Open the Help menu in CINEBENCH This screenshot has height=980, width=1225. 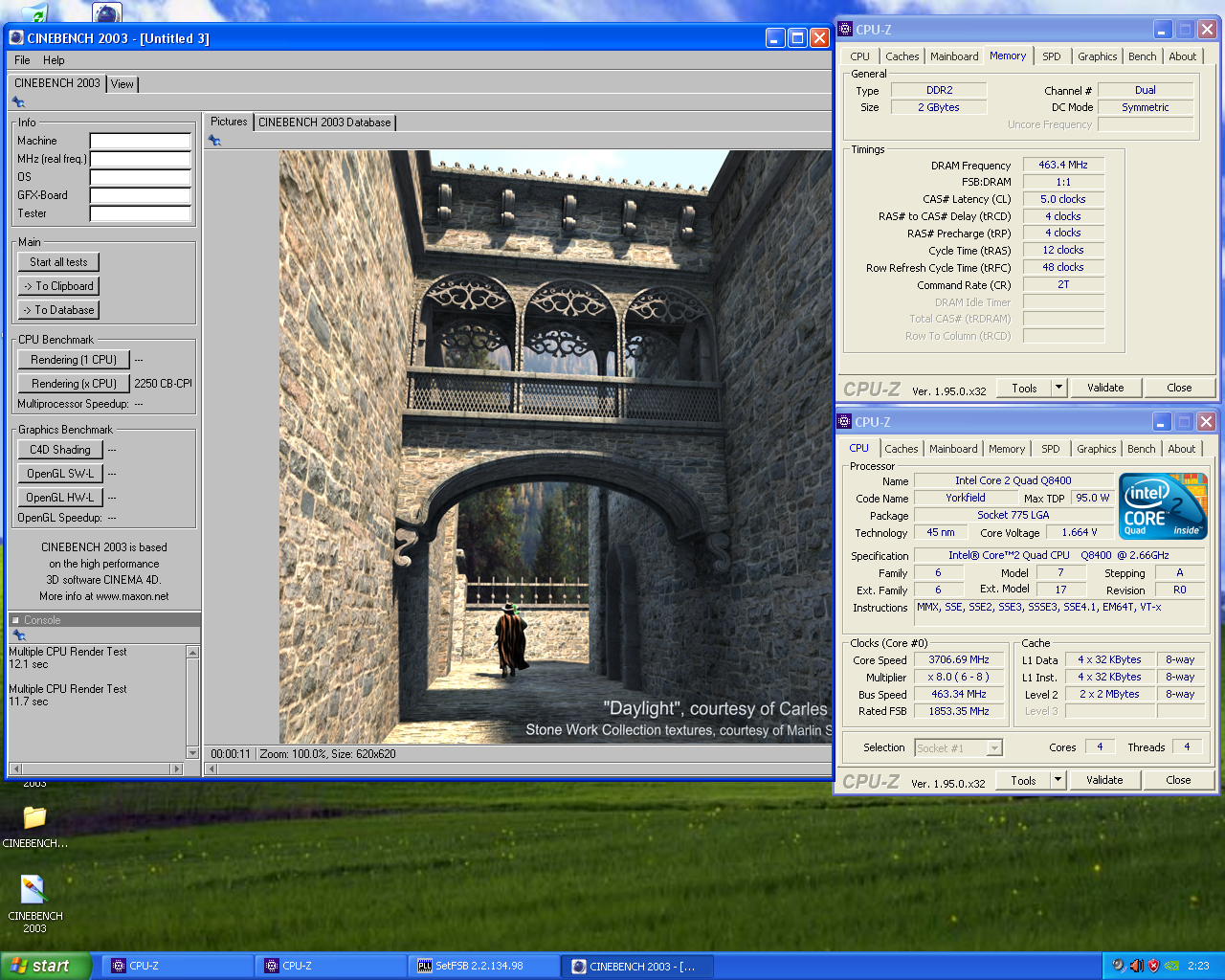click(54, 60)
